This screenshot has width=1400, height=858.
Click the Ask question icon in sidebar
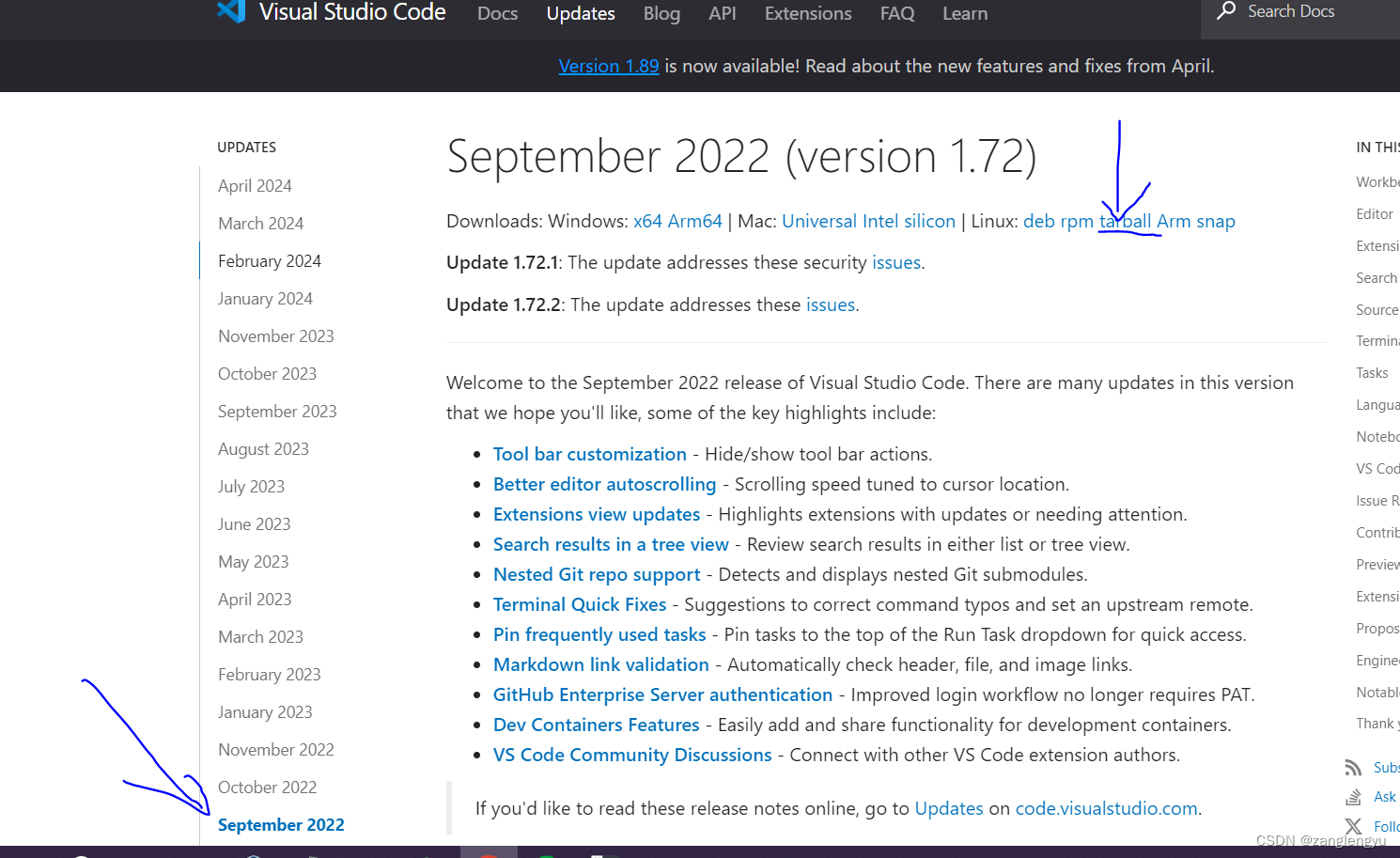click(1353, 797)
